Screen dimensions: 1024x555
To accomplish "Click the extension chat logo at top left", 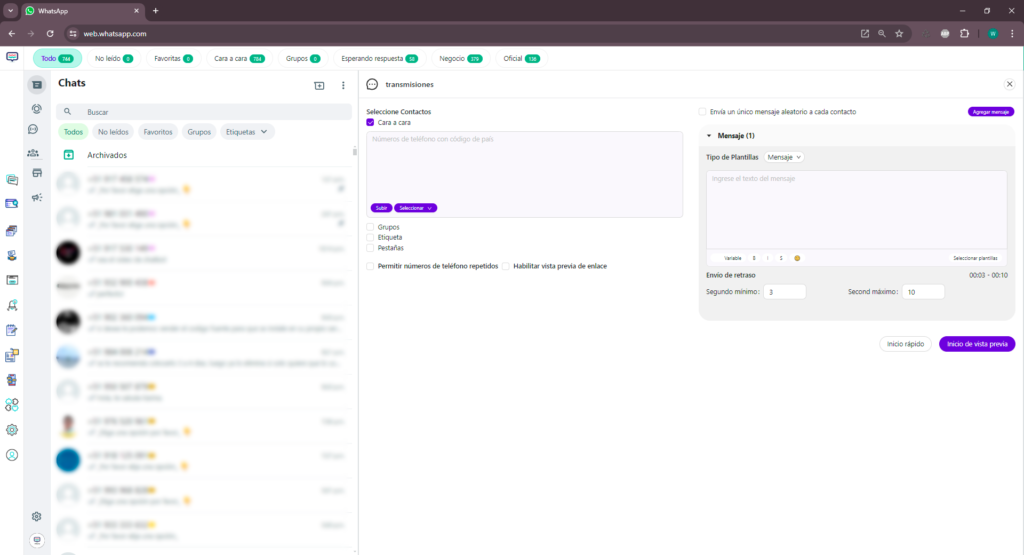I will tap(12, 57).
